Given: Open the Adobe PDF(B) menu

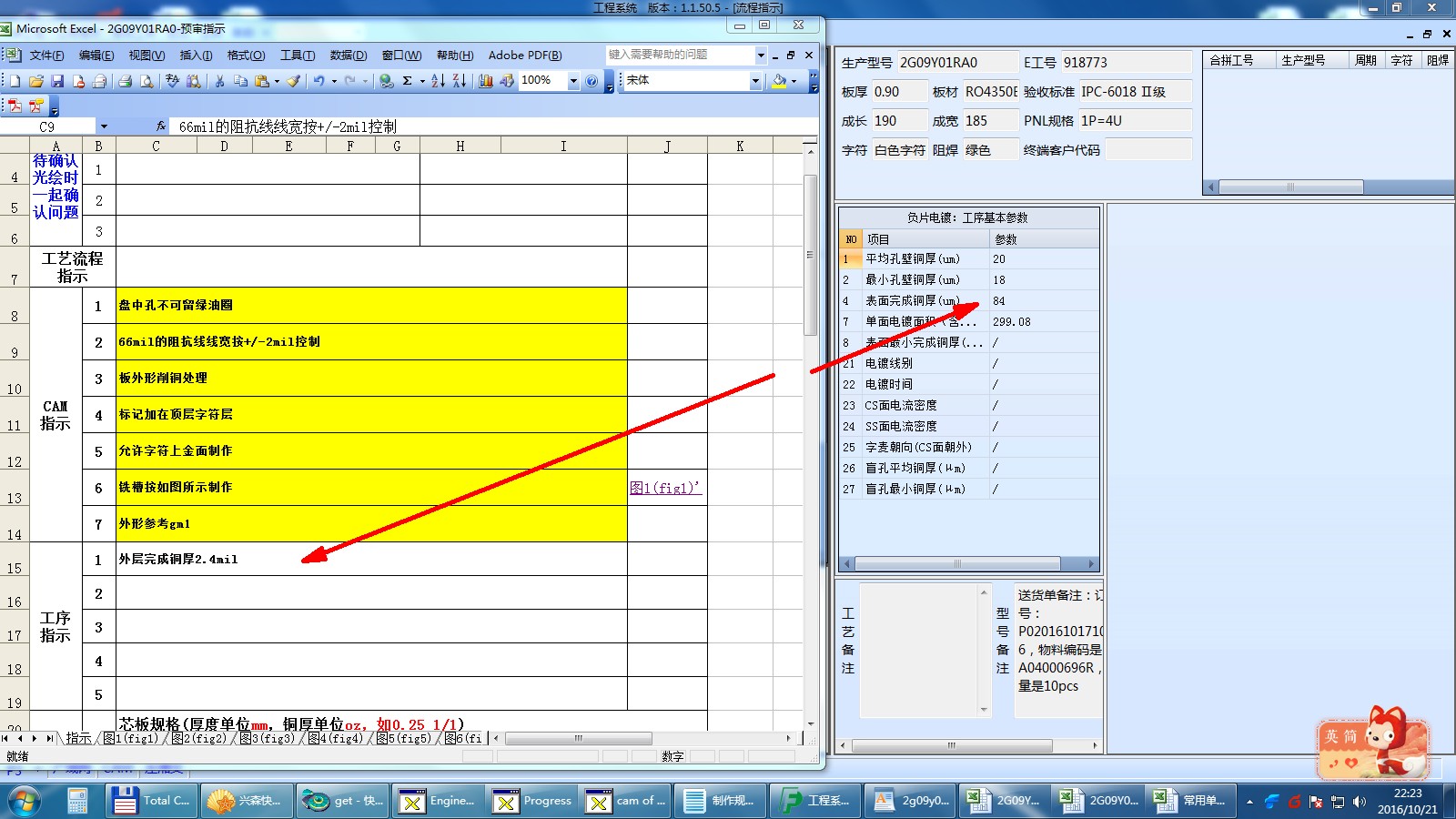Looking at the screenshot, I should point(525,55).
